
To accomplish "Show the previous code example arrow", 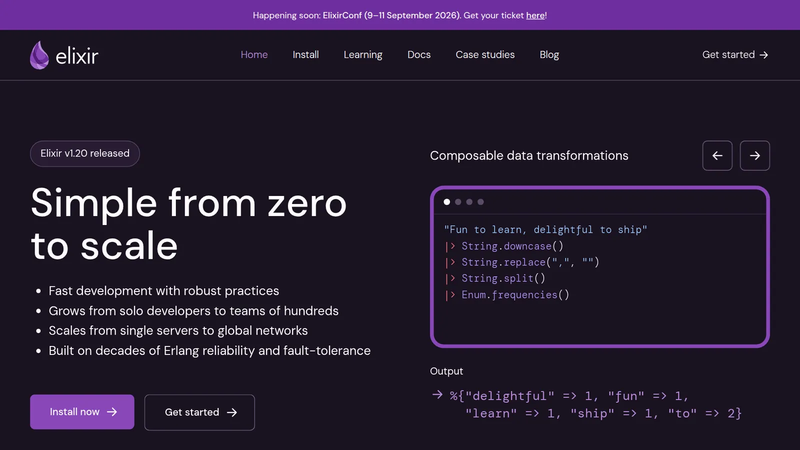I will coord(717,156).
